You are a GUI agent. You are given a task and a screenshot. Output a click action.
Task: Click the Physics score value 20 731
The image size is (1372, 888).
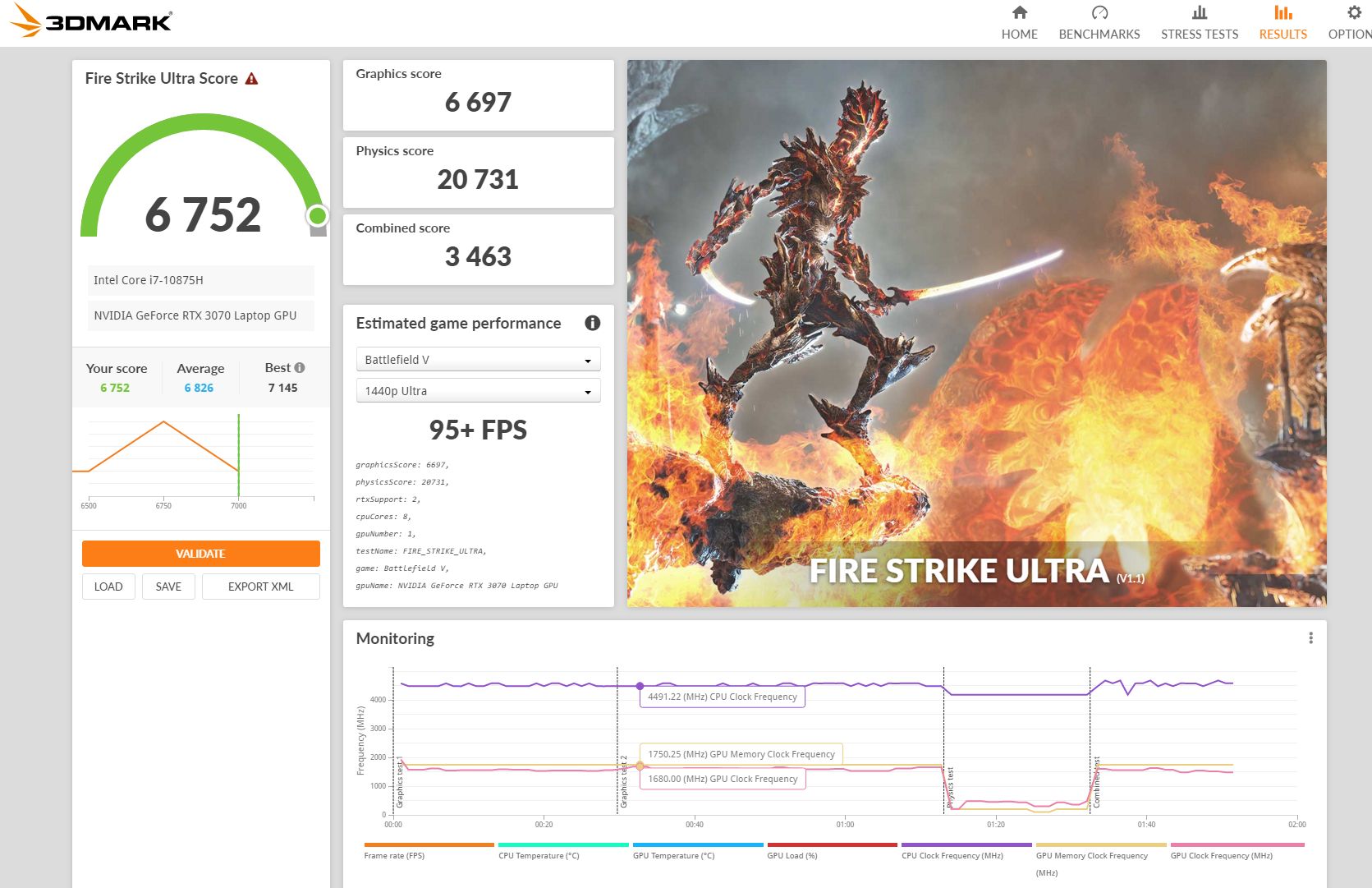[x=478, y=180]
